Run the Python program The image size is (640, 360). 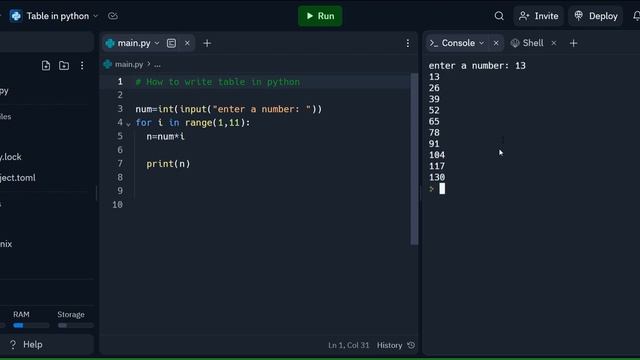320,16
